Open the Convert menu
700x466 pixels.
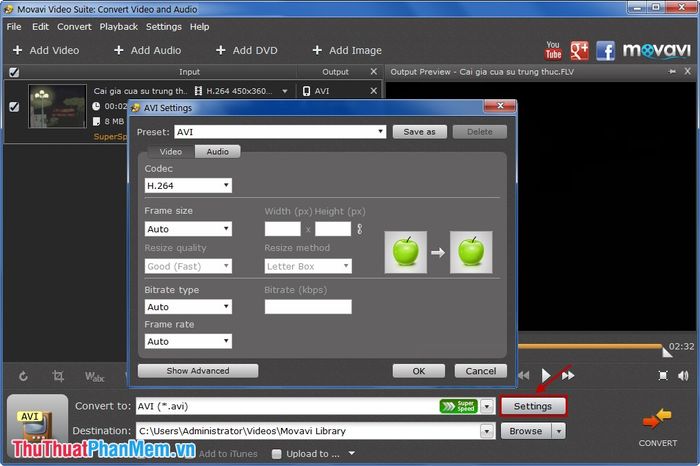pyautogui.click(x=74, y=27)
